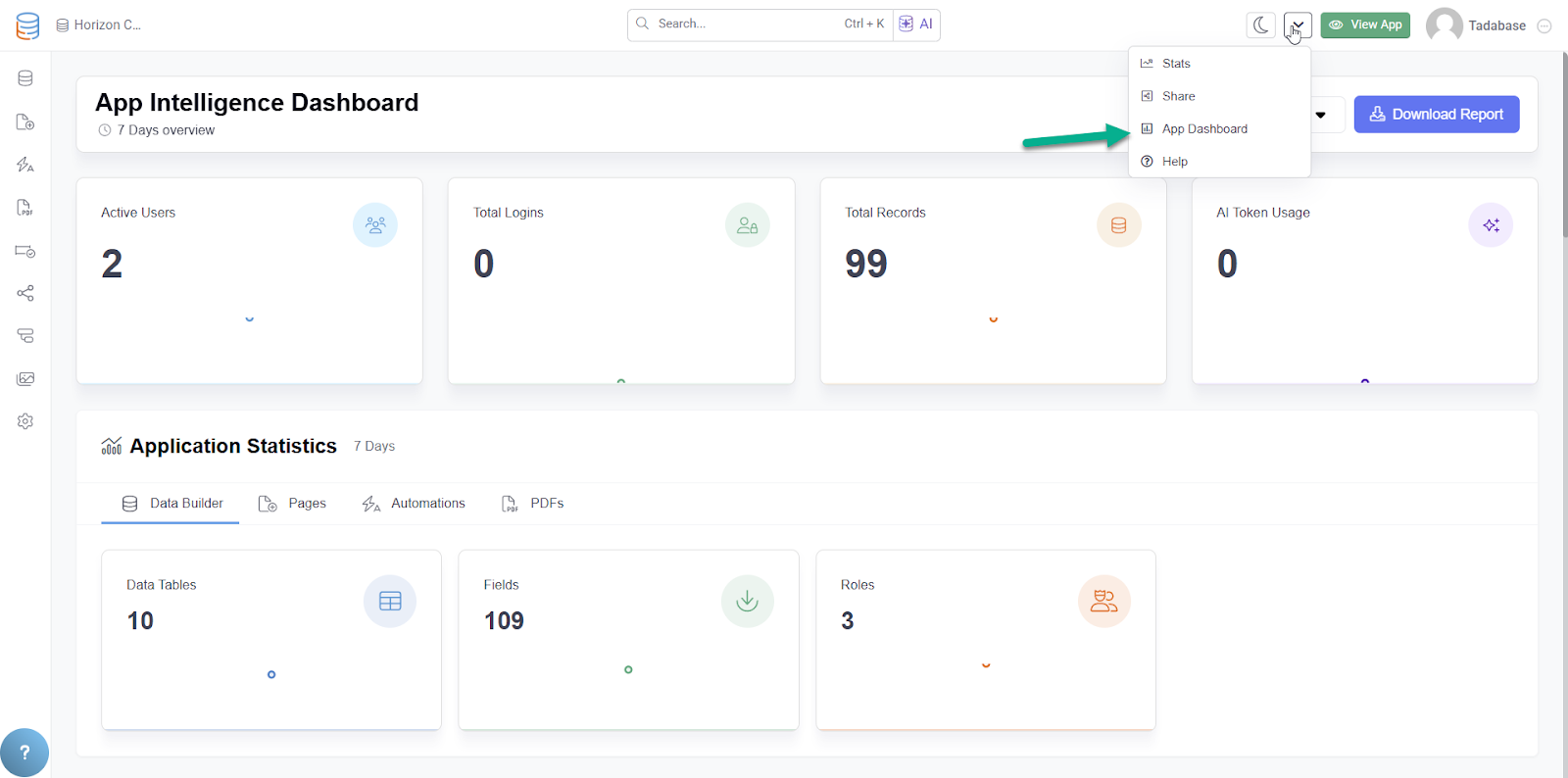Image resolution: width=1568 pixels, height=778 pixels.
Task: Open Pages icon in left sidebar
Action: pos(25,122)
